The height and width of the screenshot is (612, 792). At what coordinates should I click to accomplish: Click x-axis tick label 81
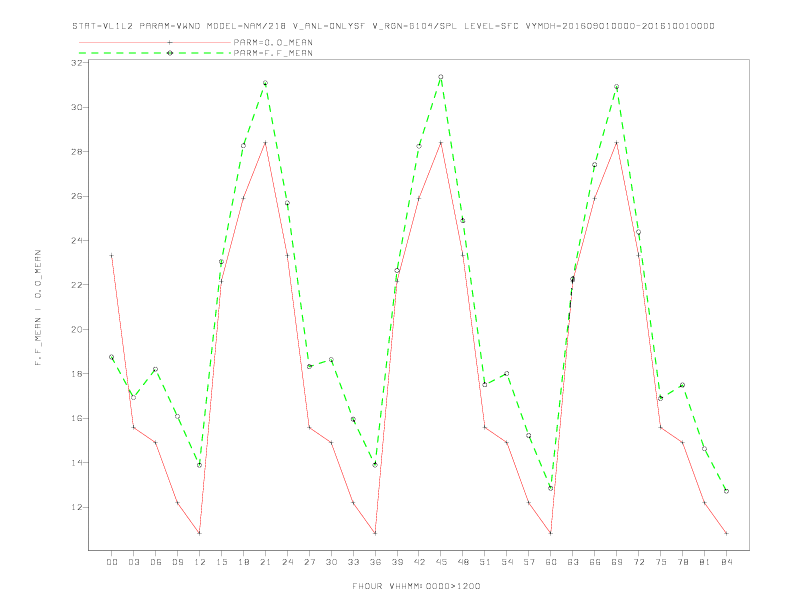(x=705, y=562)
